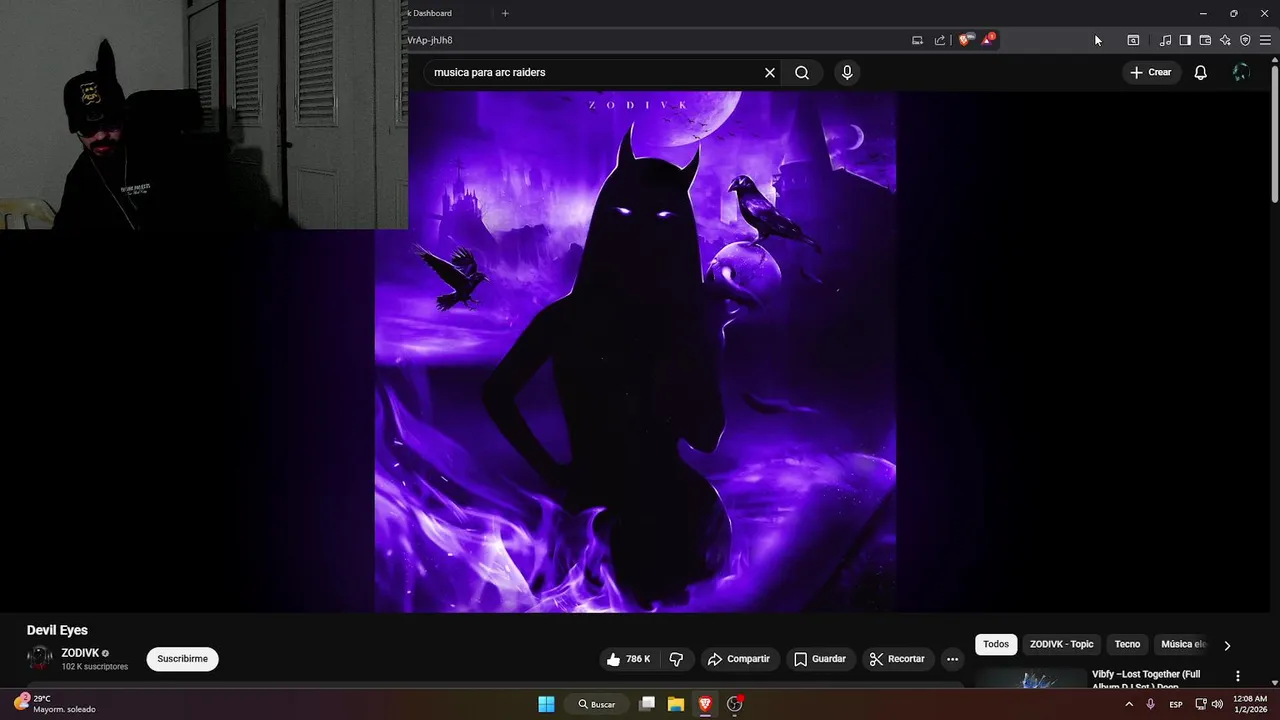Toggle the browser sidebar panel icon
The height and width of the screenshot is (720, 1280).
[1185, 40]
